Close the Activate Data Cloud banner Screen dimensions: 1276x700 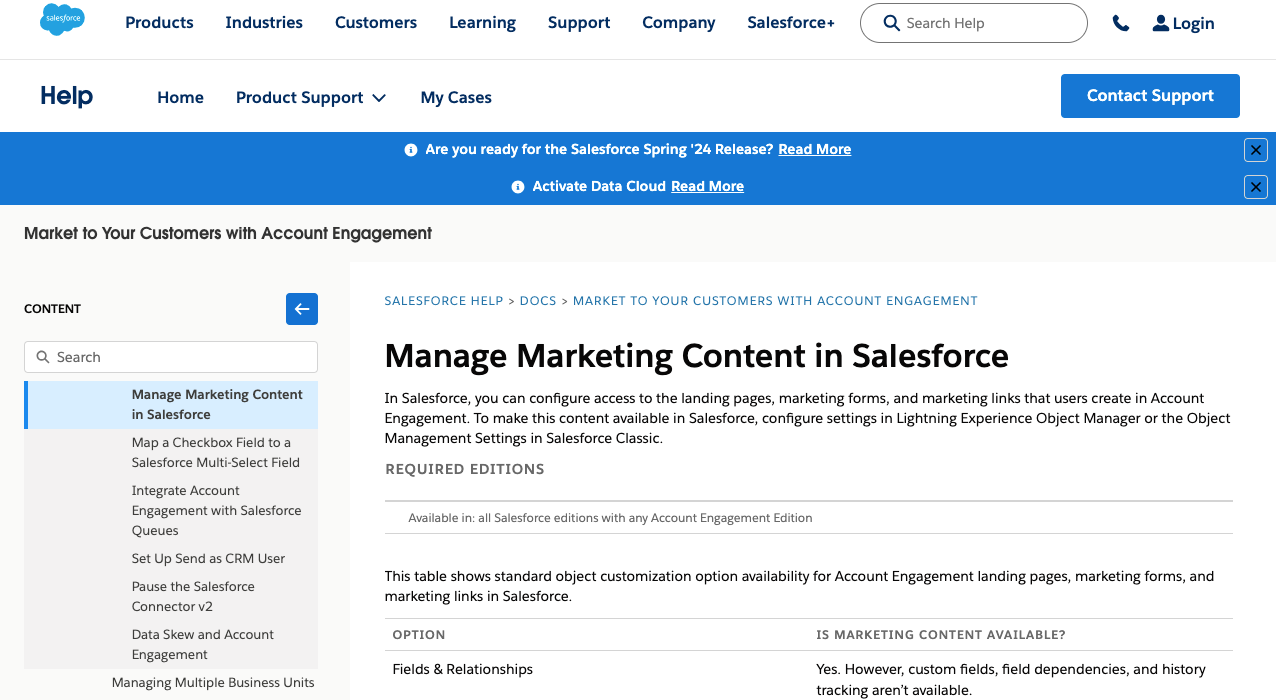[1256, 187]
